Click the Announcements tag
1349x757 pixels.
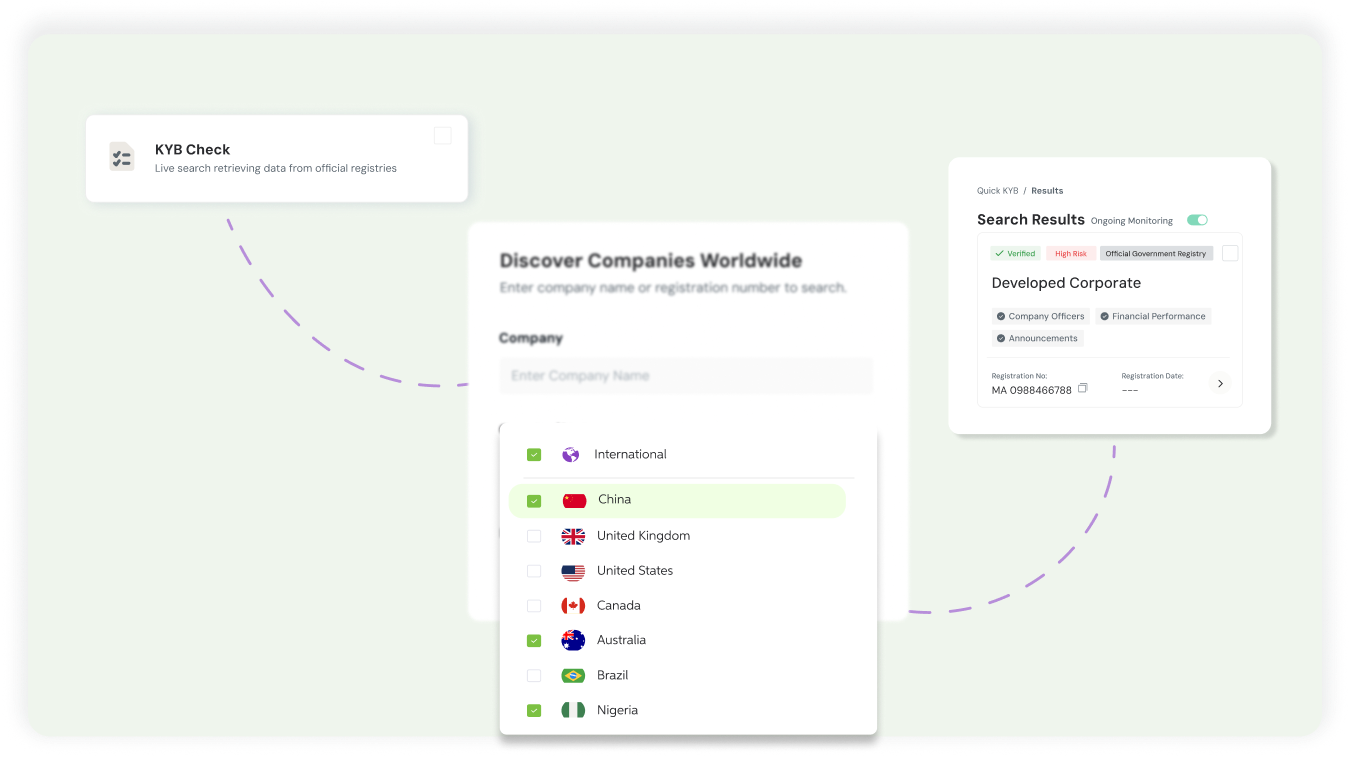point(1037,338)
